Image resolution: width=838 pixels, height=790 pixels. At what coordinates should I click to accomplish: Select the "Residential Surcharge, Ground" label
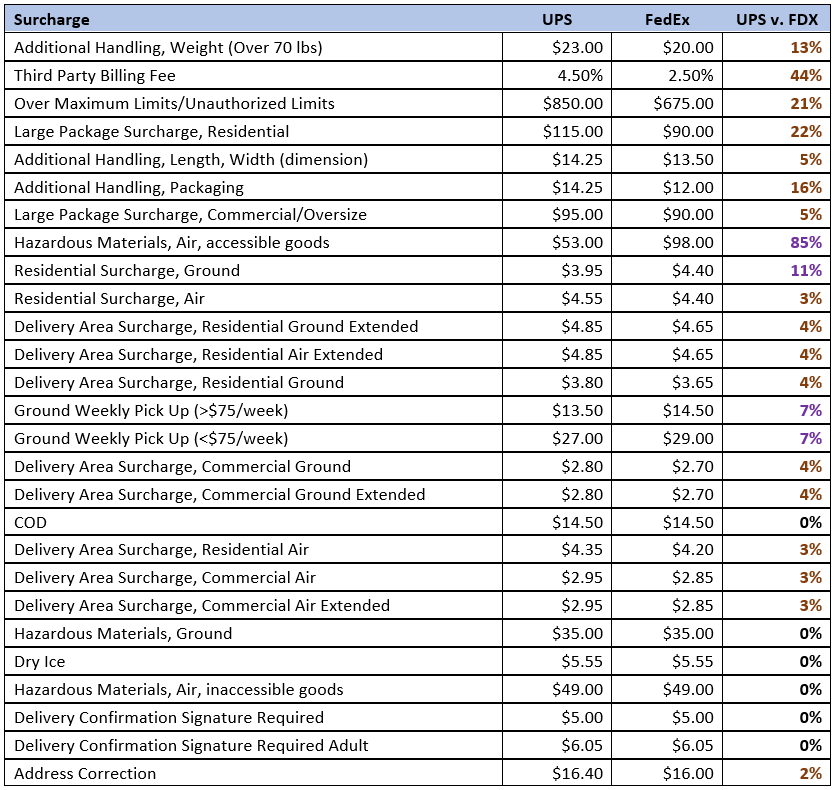pos(127,270)
